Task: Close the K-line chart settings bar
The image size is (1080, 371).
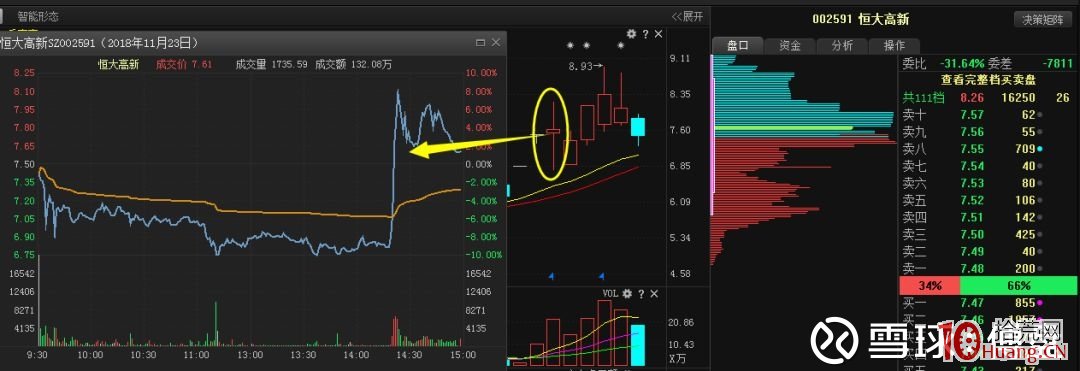Action: pyautogui.click(x=658, y=34)
